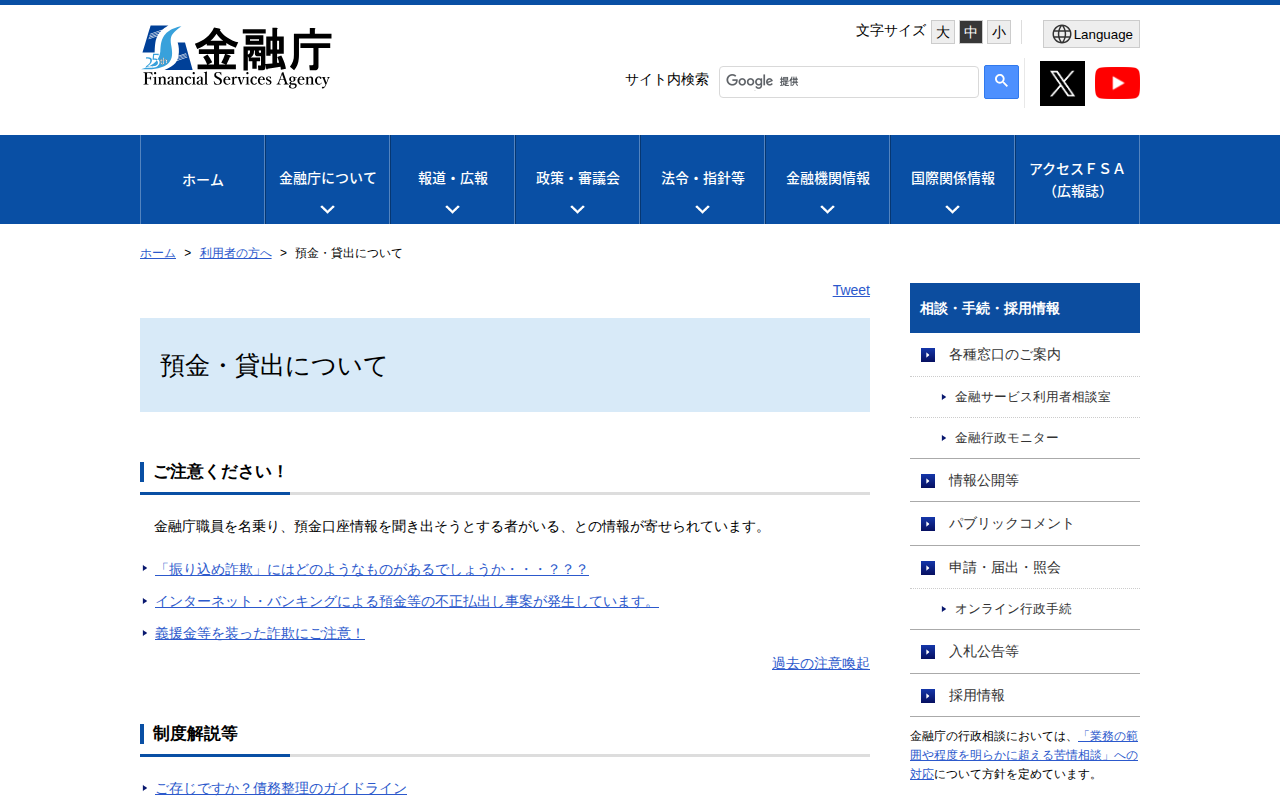Click the square bullet beside 入札公告等

[928, 652]
